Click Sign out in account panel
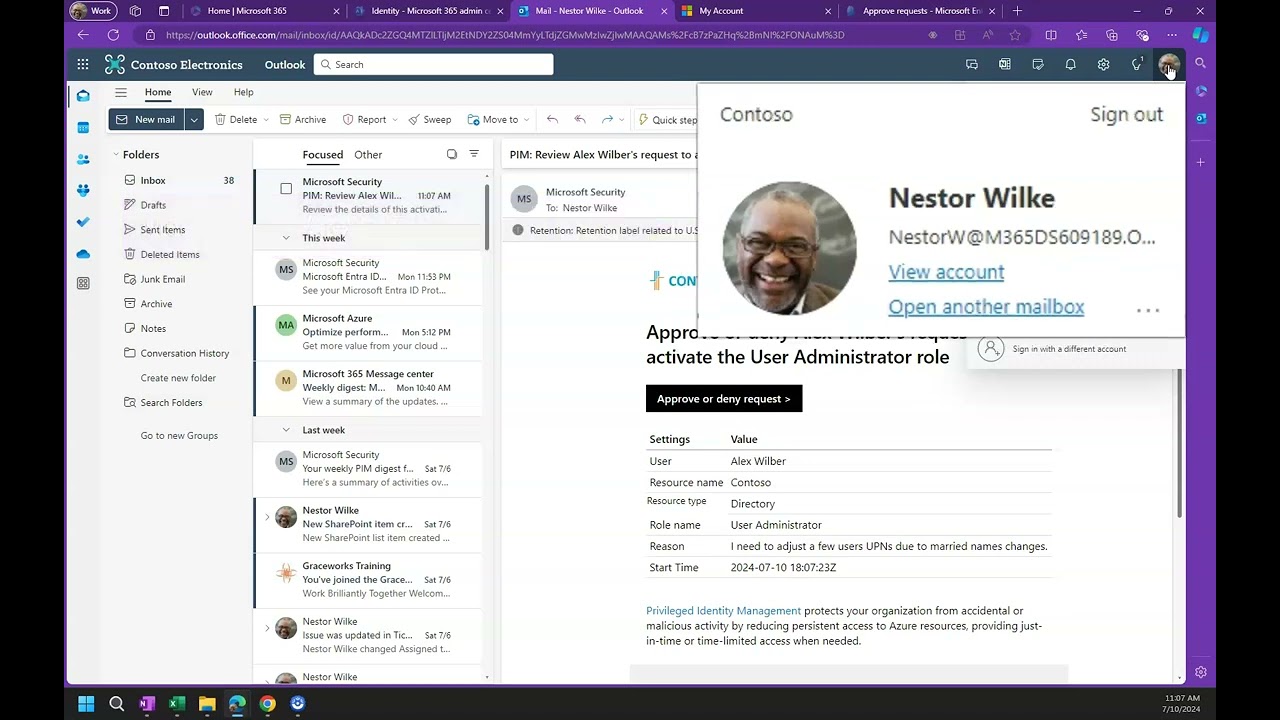 [x=1126, y=114]
